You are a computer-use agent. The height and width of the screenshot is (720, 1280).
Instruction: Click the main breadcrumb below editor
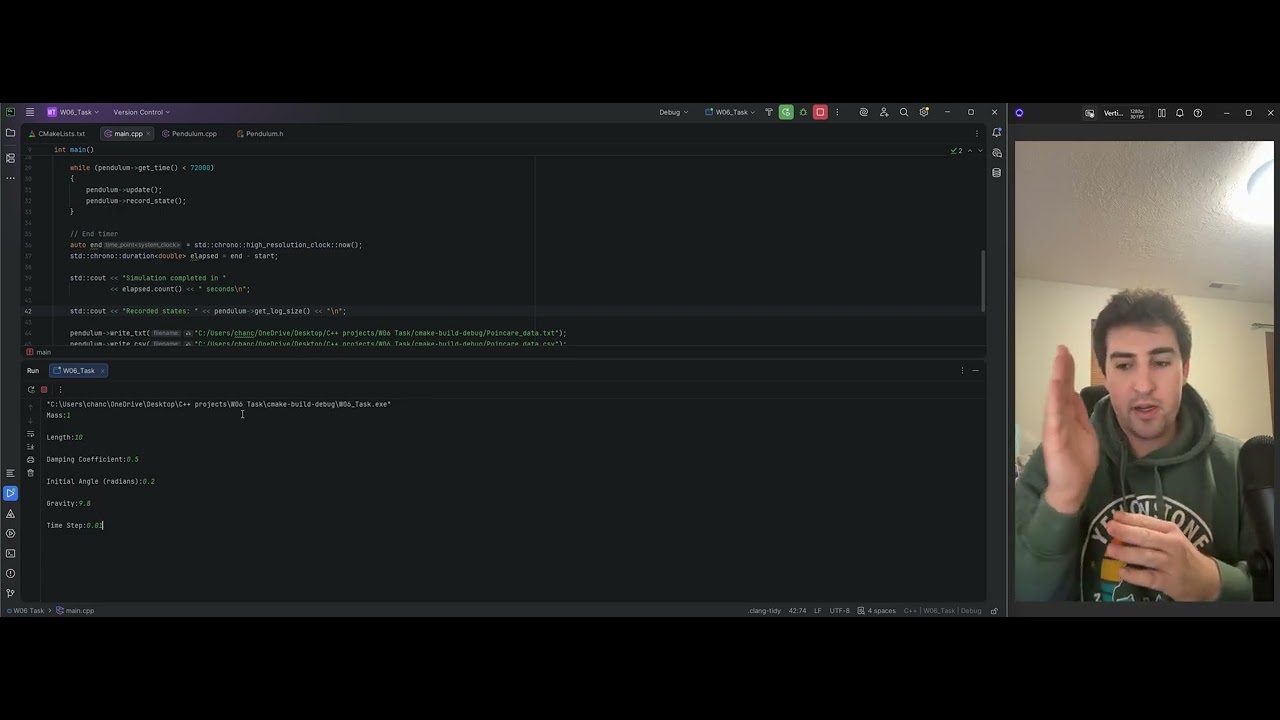coord(39,352)
